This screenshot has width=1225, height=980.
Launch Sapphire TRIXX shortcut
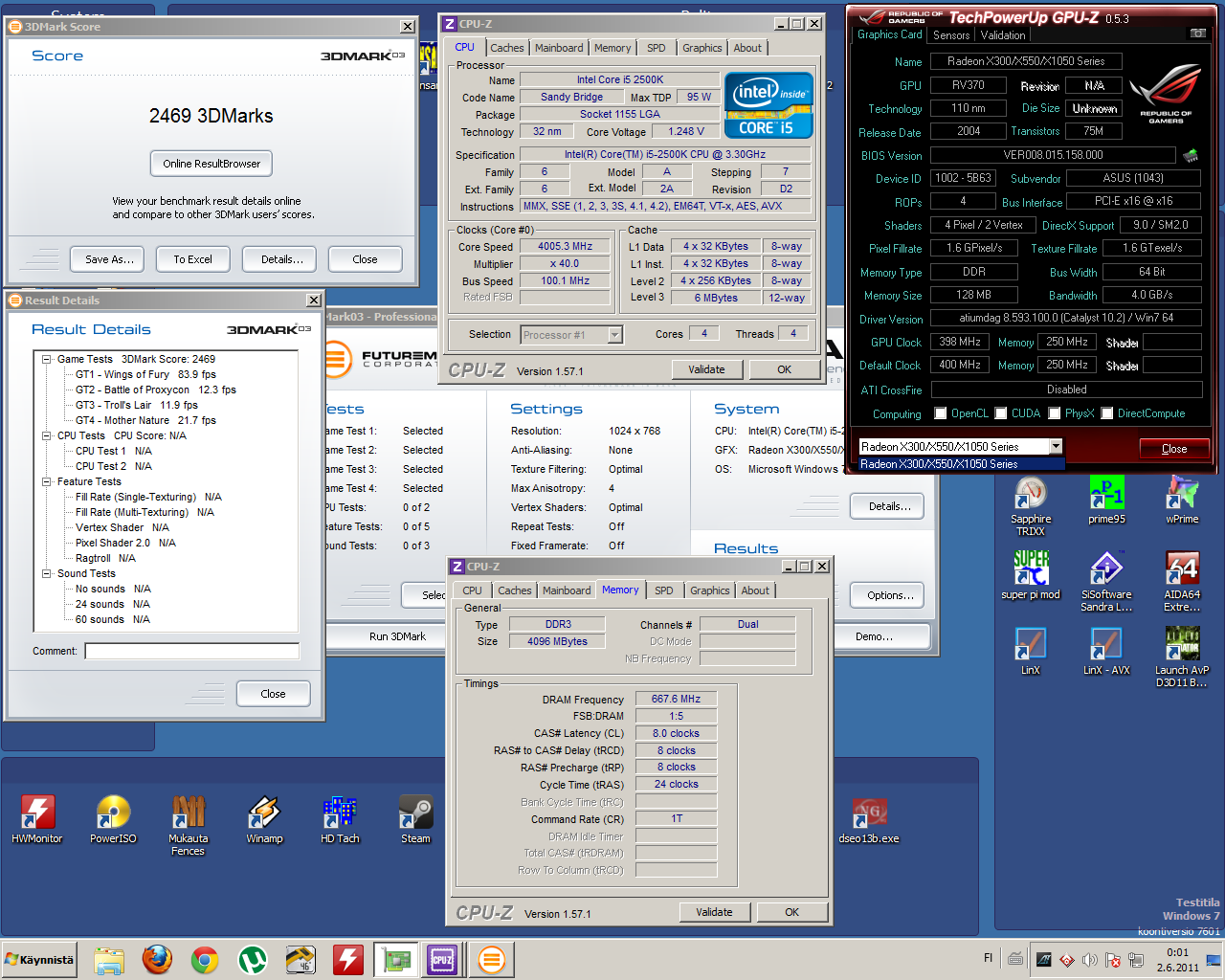1031,507
